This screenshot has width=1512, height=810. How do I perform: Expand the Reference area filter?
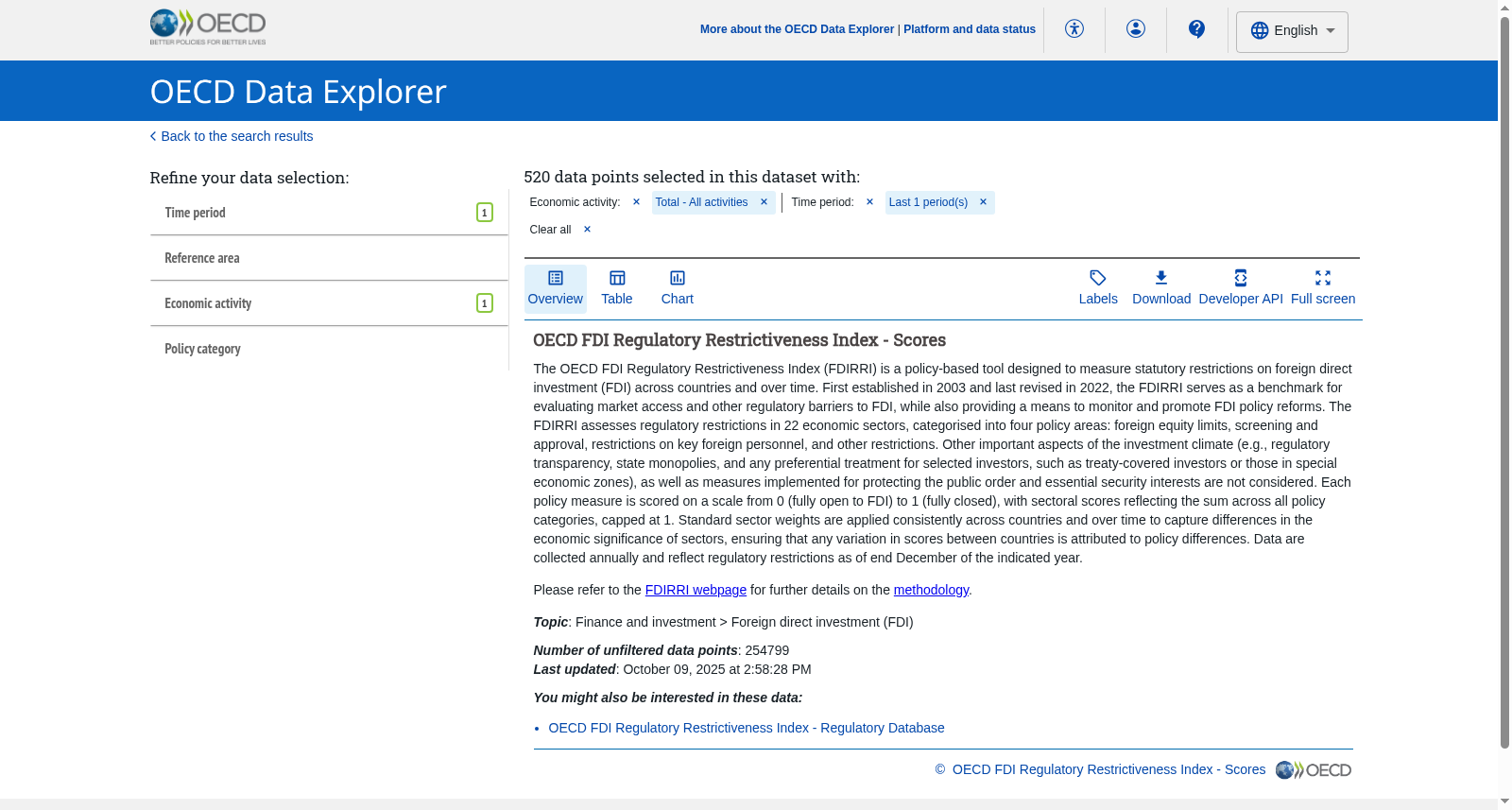tap(329, 258)
